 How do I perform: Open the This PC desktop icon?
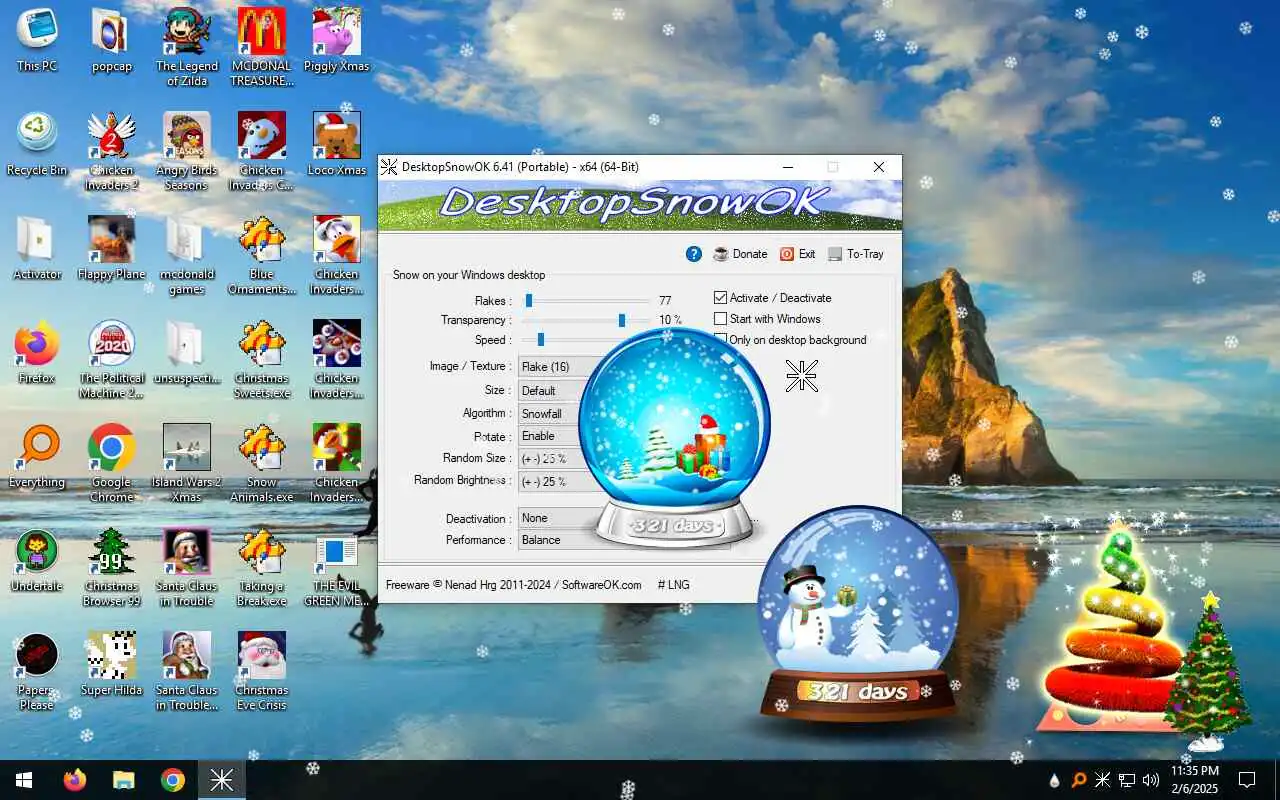click(37, 41)
